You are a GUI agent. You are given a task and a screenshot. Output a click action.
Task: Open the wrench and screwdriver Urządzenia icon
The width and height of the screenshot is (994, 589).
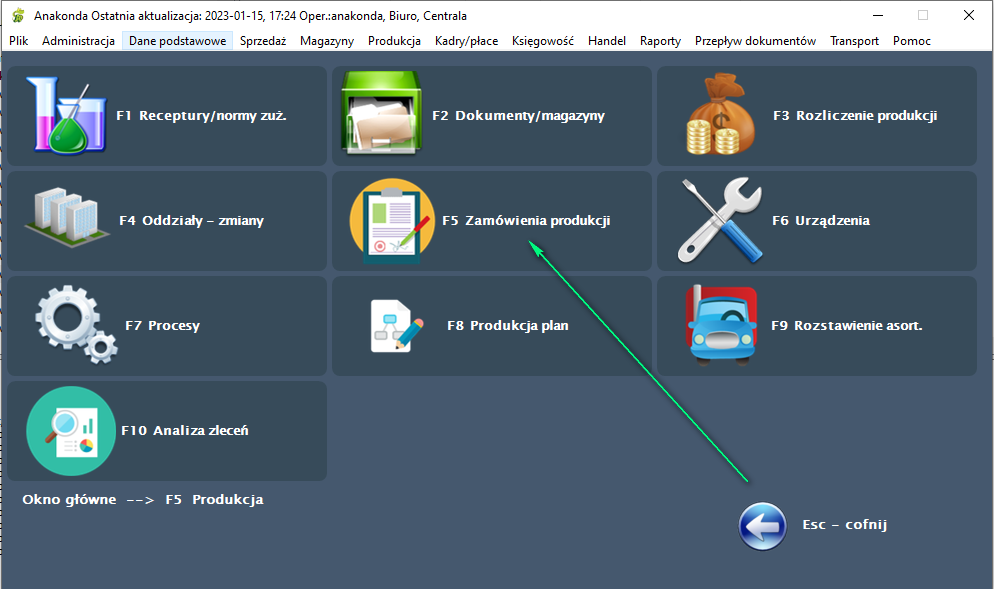pos(719,220)
